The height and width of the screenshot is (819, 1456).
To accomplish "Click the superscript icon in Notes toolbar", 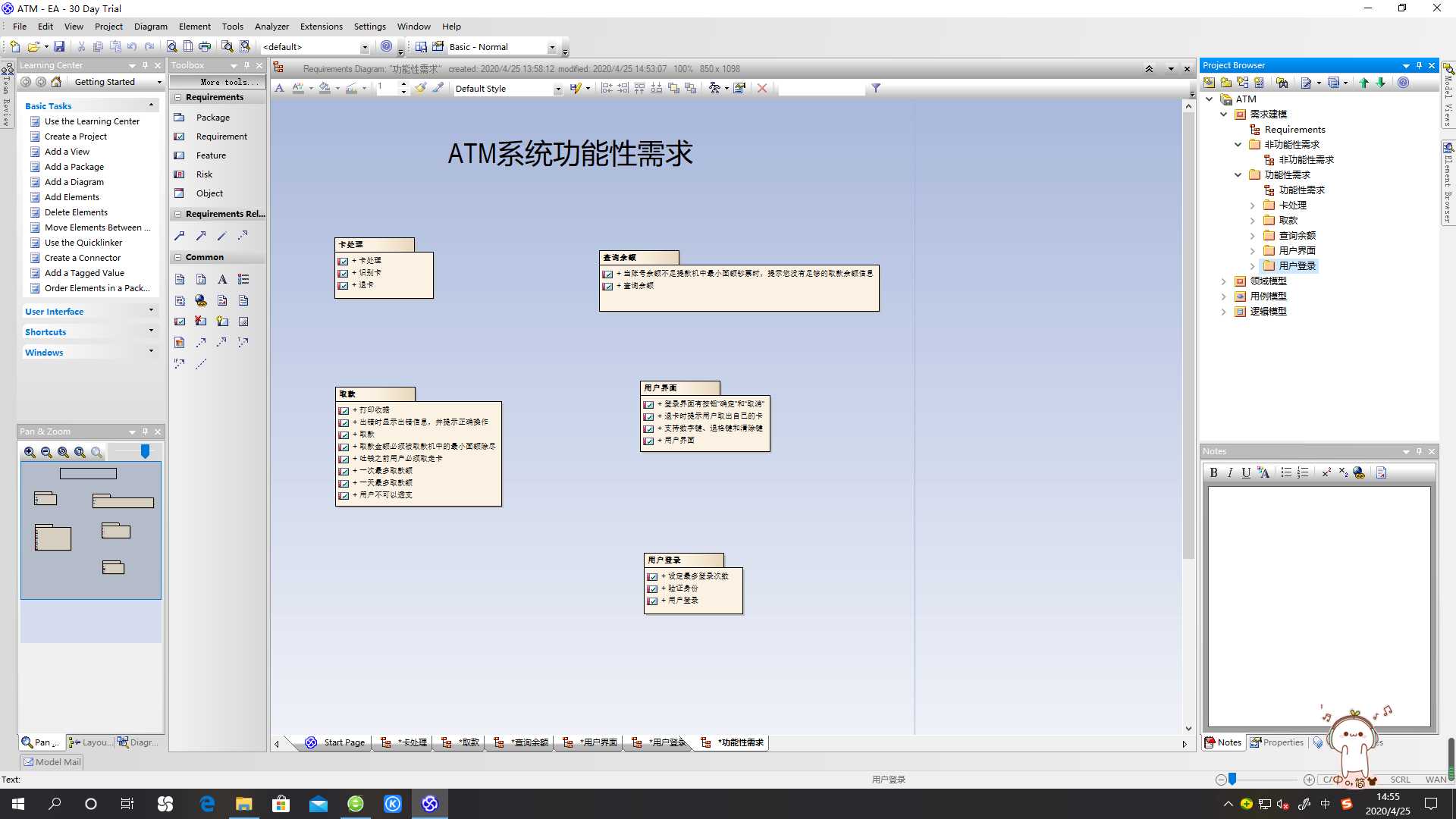I will coord(1326,473).
